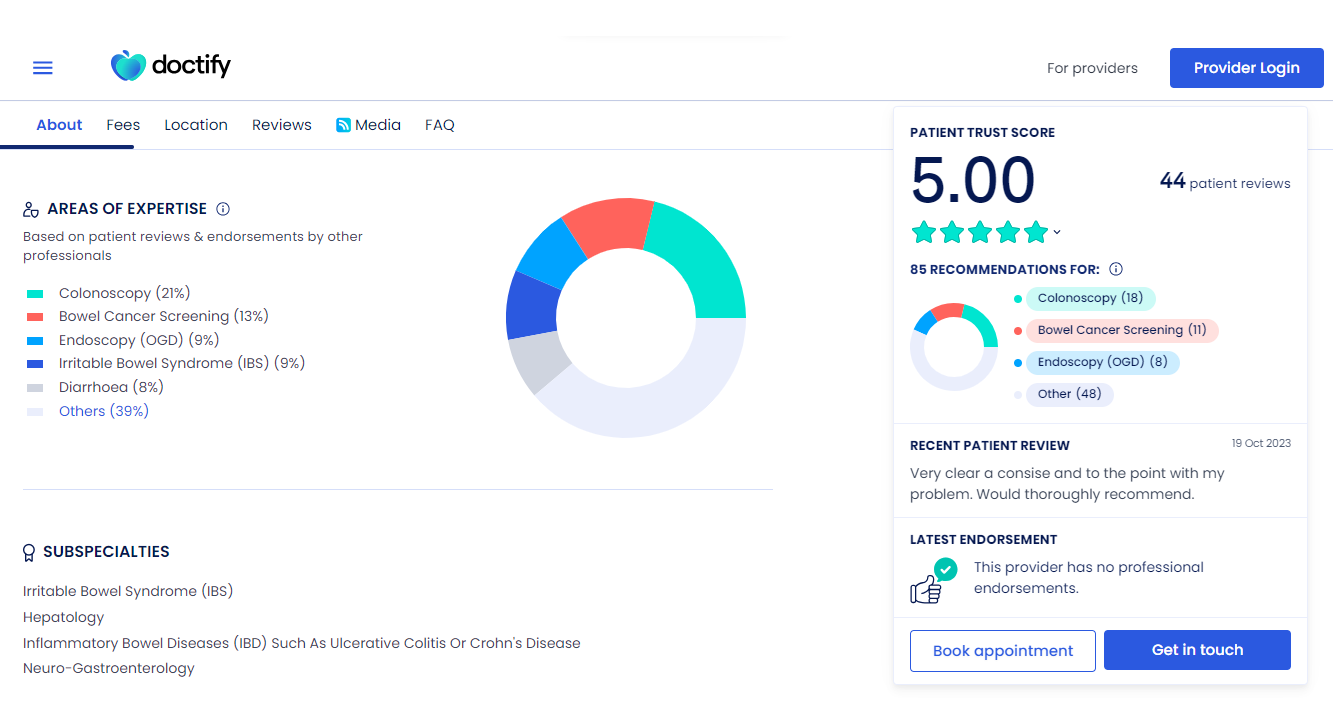This screenshot has height=728, width=1333.
Task: Click the person icon before Areas of Expertise
Action: (x=29, y=208)
